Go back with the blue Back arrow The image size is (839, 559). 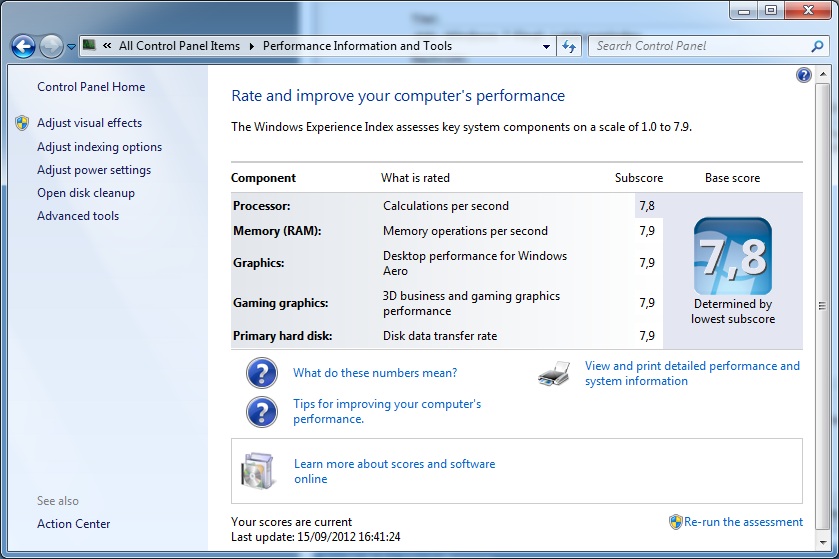23,47
